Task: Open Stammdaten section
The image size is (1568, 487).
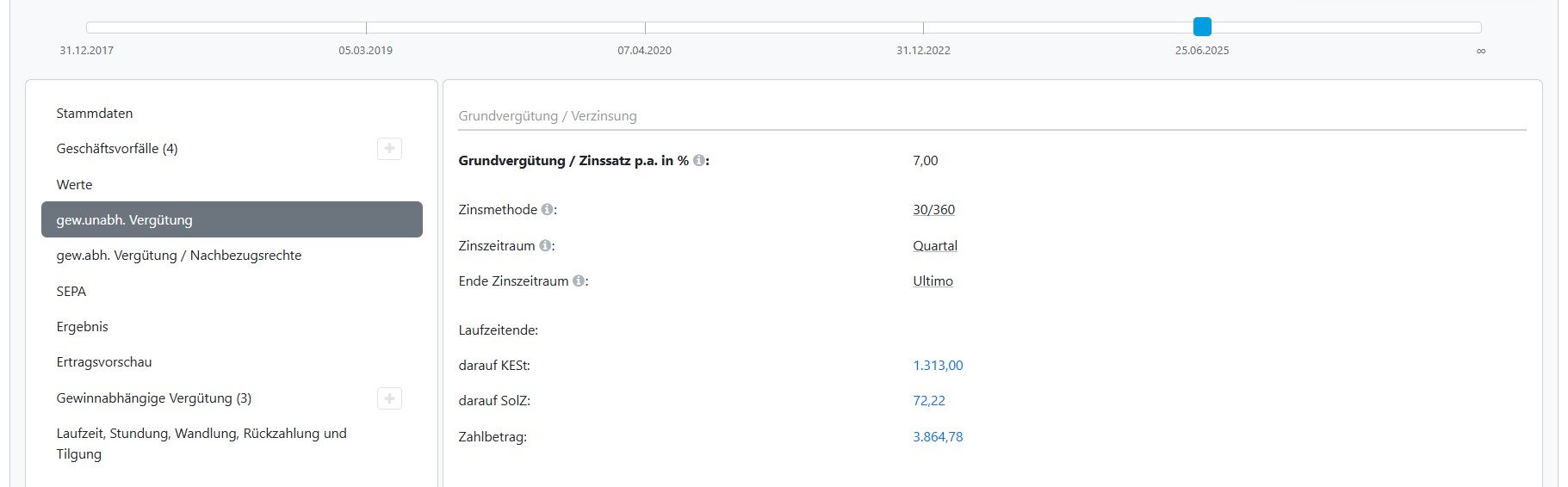Action: [x=95, y=114]
